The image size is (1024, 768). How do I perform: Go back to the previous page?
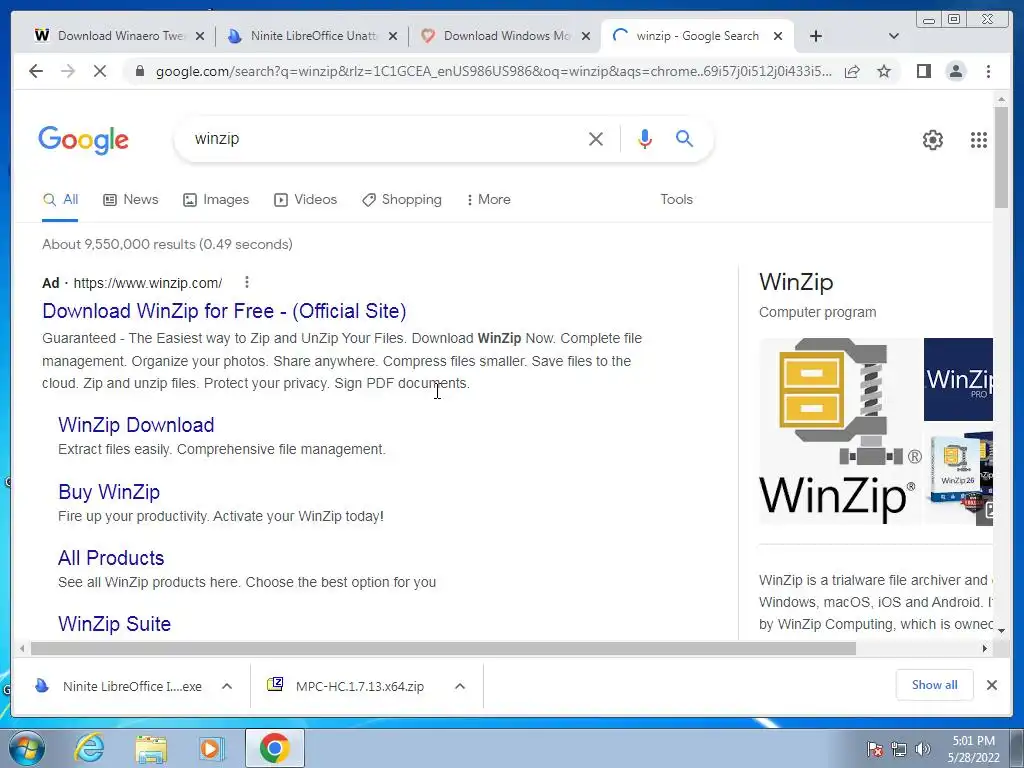[36, 71]
